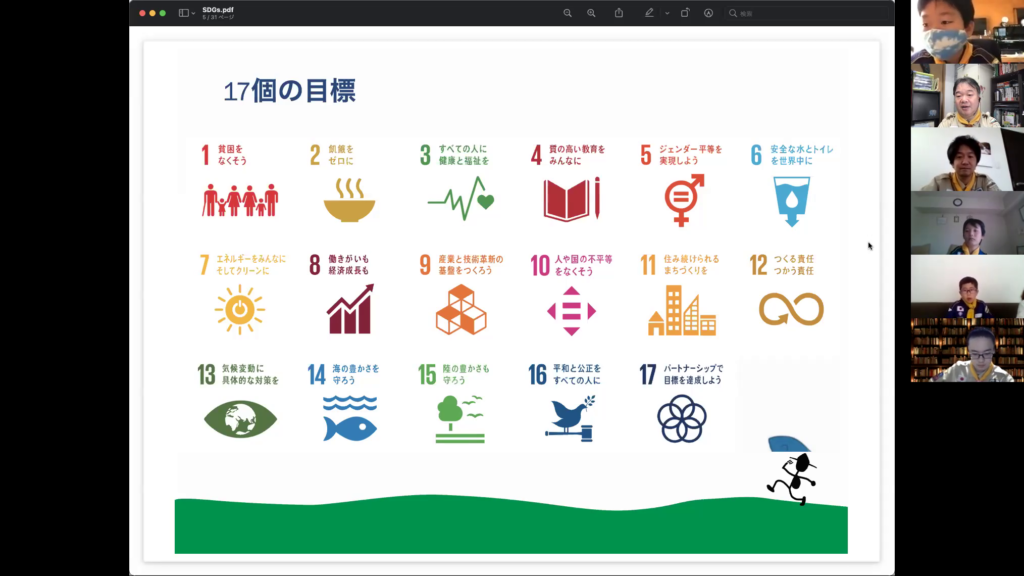The image size is (1024, 576).
Task: Click the goal 4 open book icon
Action: click(571, 199)
